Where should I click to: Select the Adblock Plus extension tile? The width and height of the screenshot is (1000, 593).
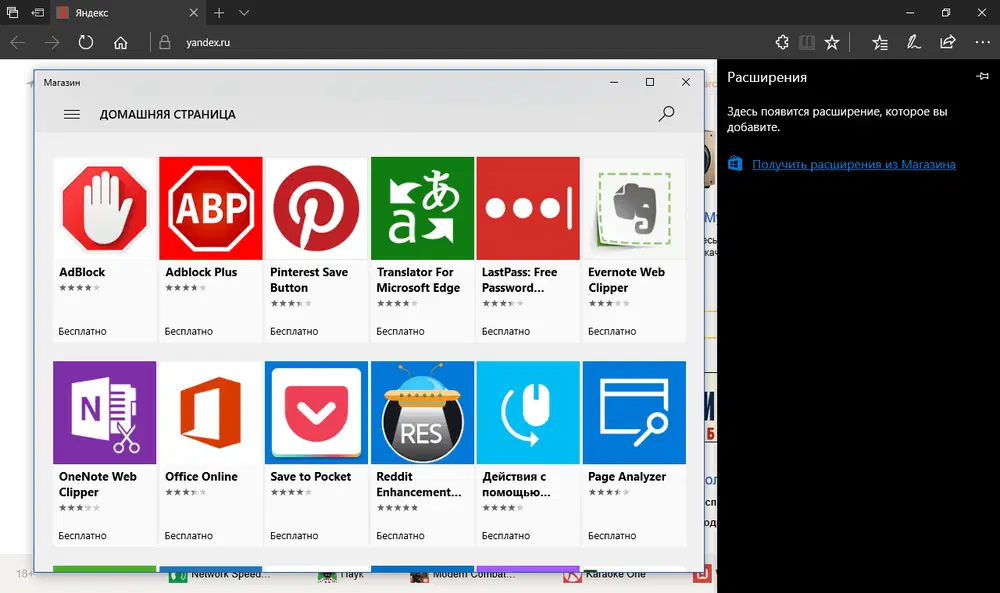tap(210, 208)
